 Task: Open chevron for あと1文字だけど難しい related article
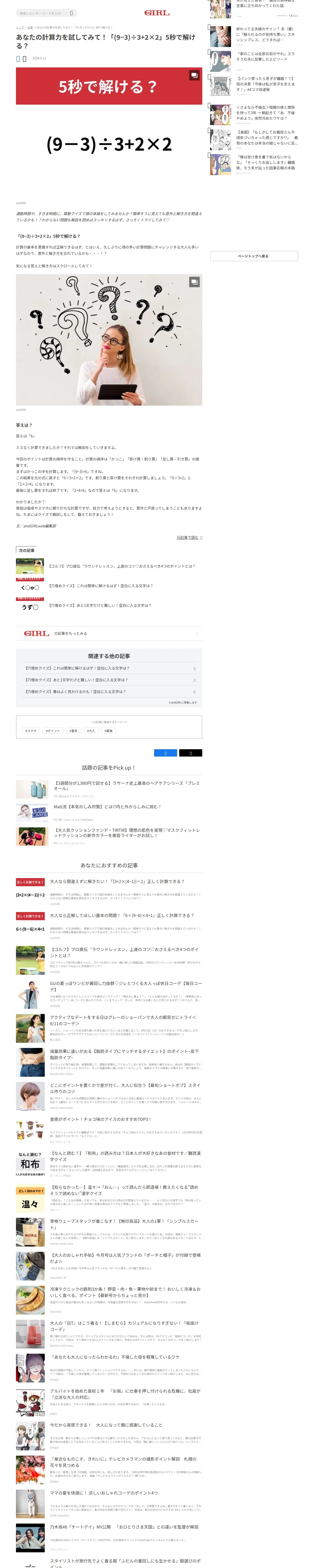194,680
